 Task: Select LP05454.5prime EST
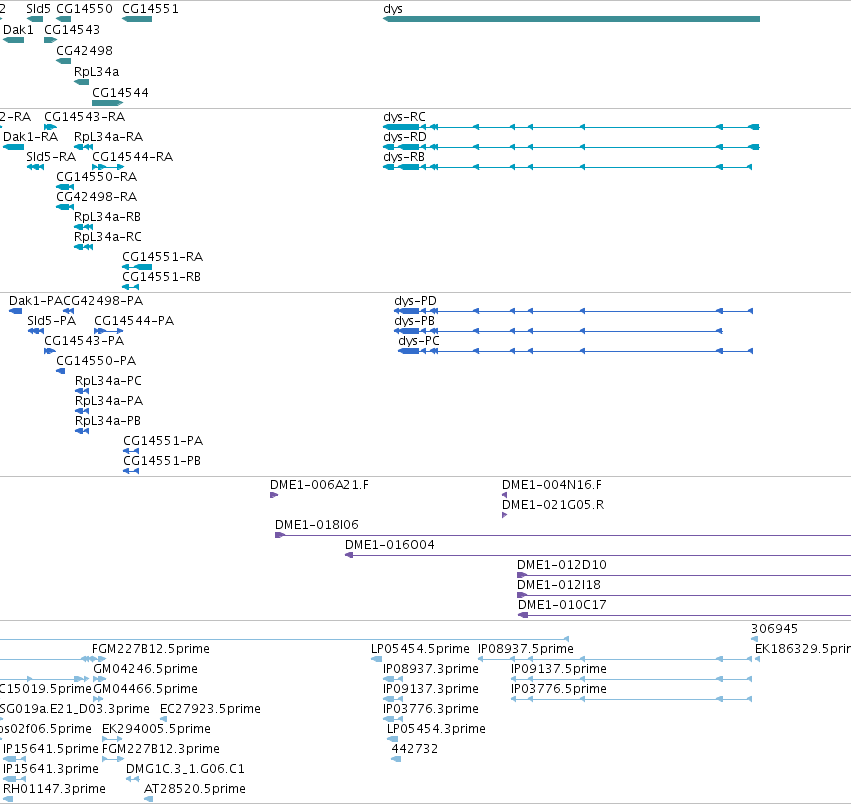click(x=377, y=660)
